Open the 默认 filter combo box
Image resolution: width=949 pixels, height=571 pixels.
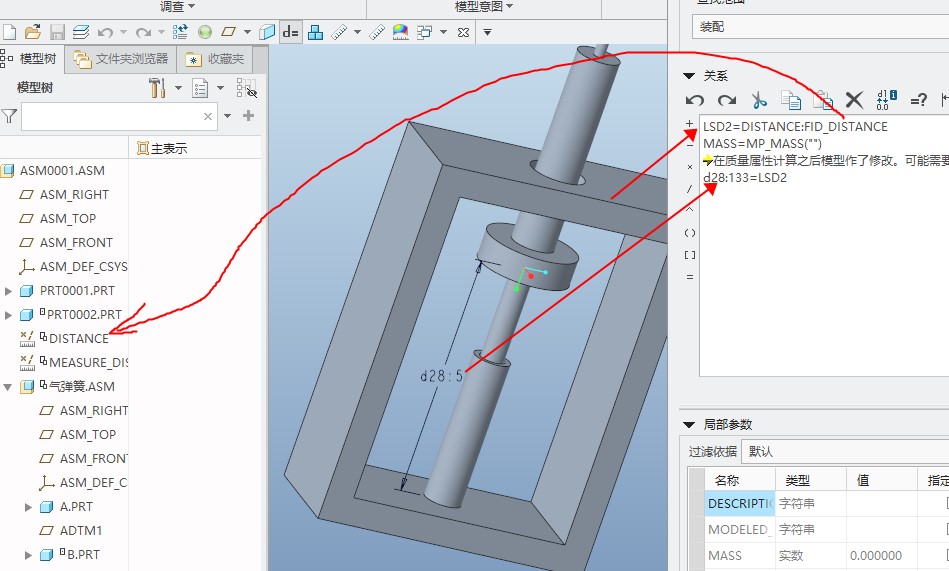click(845, 452)
